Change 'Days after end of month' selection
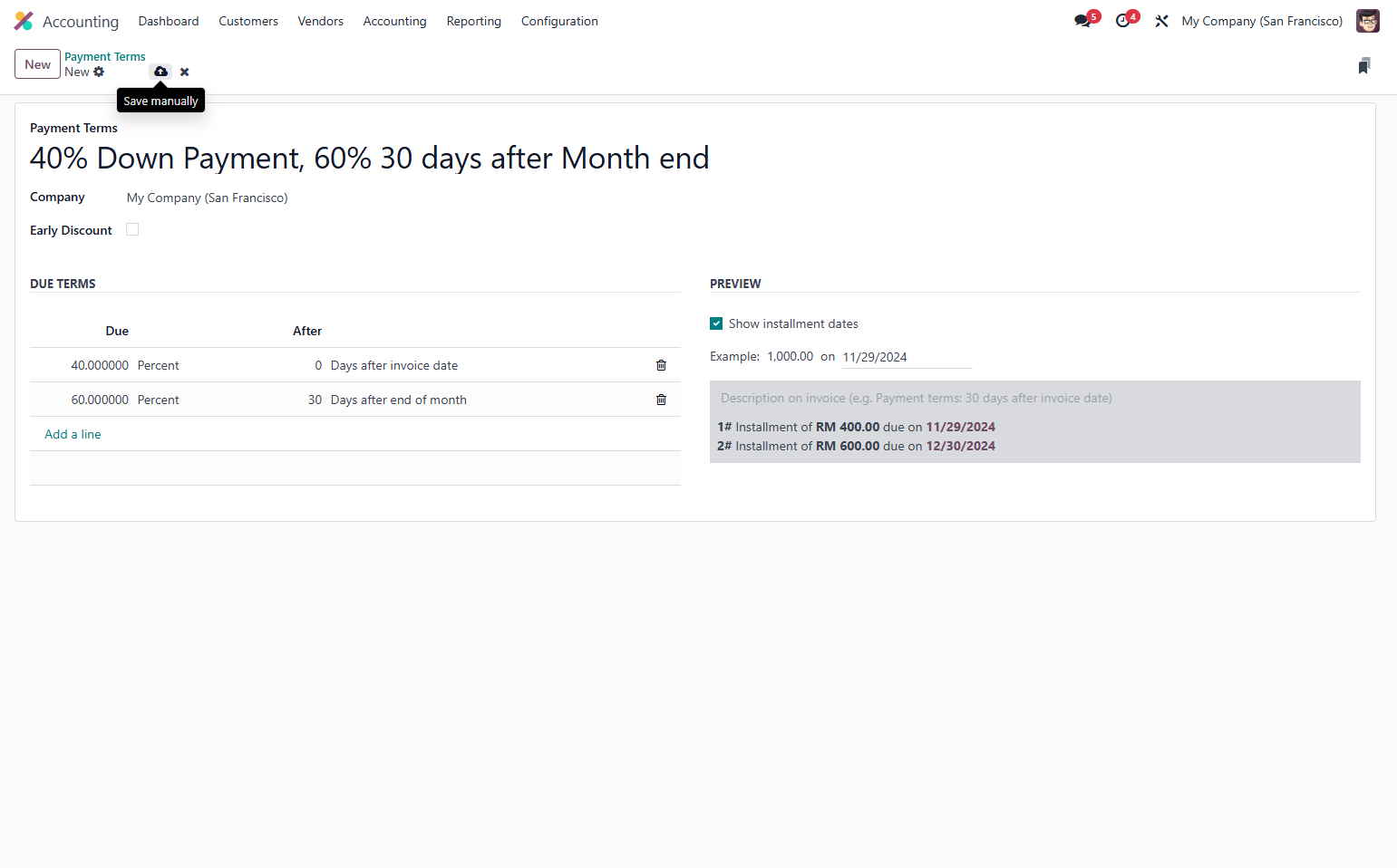Viewport: 1397px width, 868px height. pyautogui.click(x=399, y=400)
